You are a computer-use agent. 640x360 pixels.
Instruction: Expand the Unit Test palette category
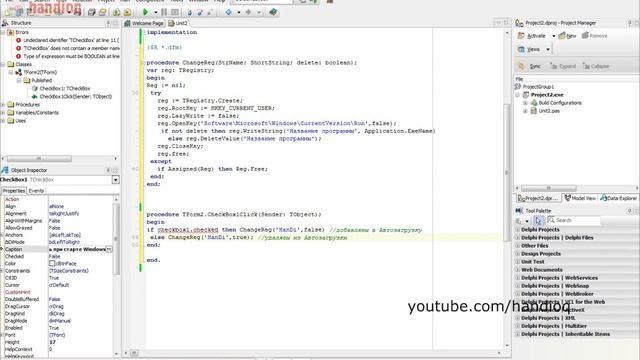pyautogui.click(x=518, y=262)
